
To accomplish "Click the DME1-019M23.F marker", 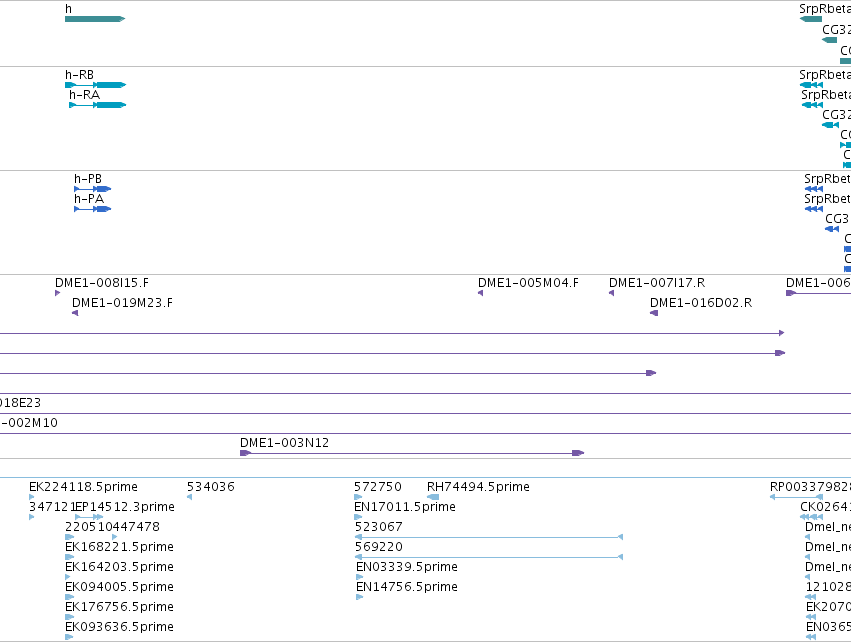I will pos(75,313).
